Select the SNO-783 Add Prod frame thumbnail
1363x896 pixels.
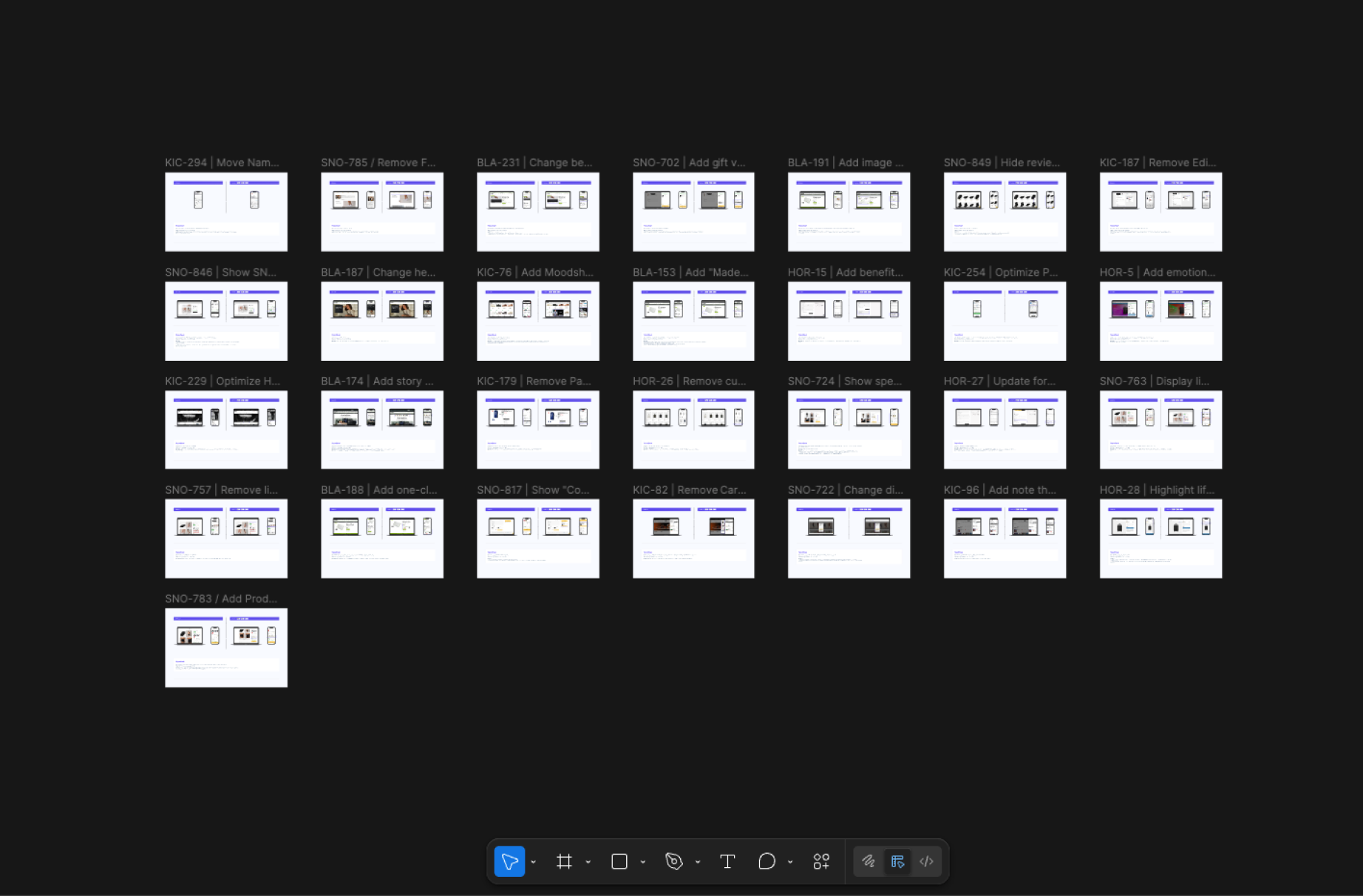(x=226, y=648)
